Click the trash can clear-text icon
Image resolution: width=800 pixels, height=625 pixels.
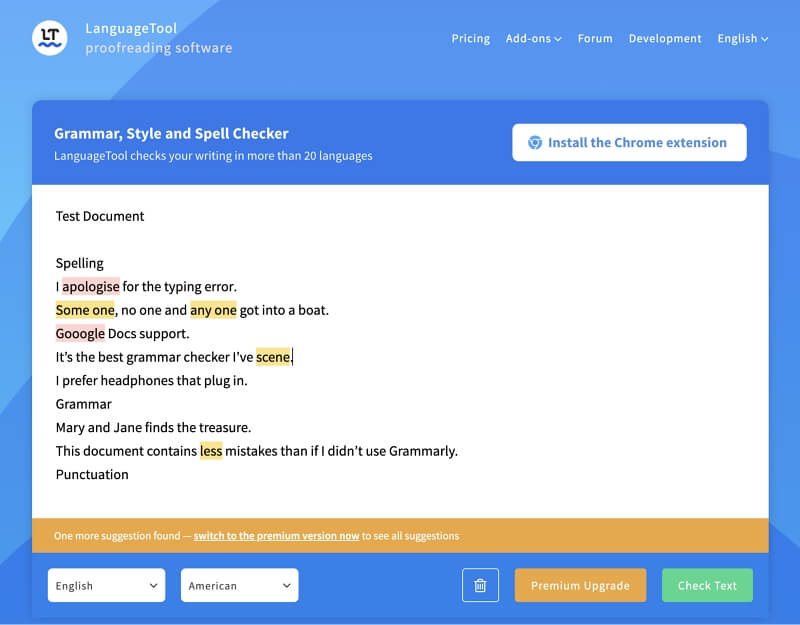click(480, 585)
